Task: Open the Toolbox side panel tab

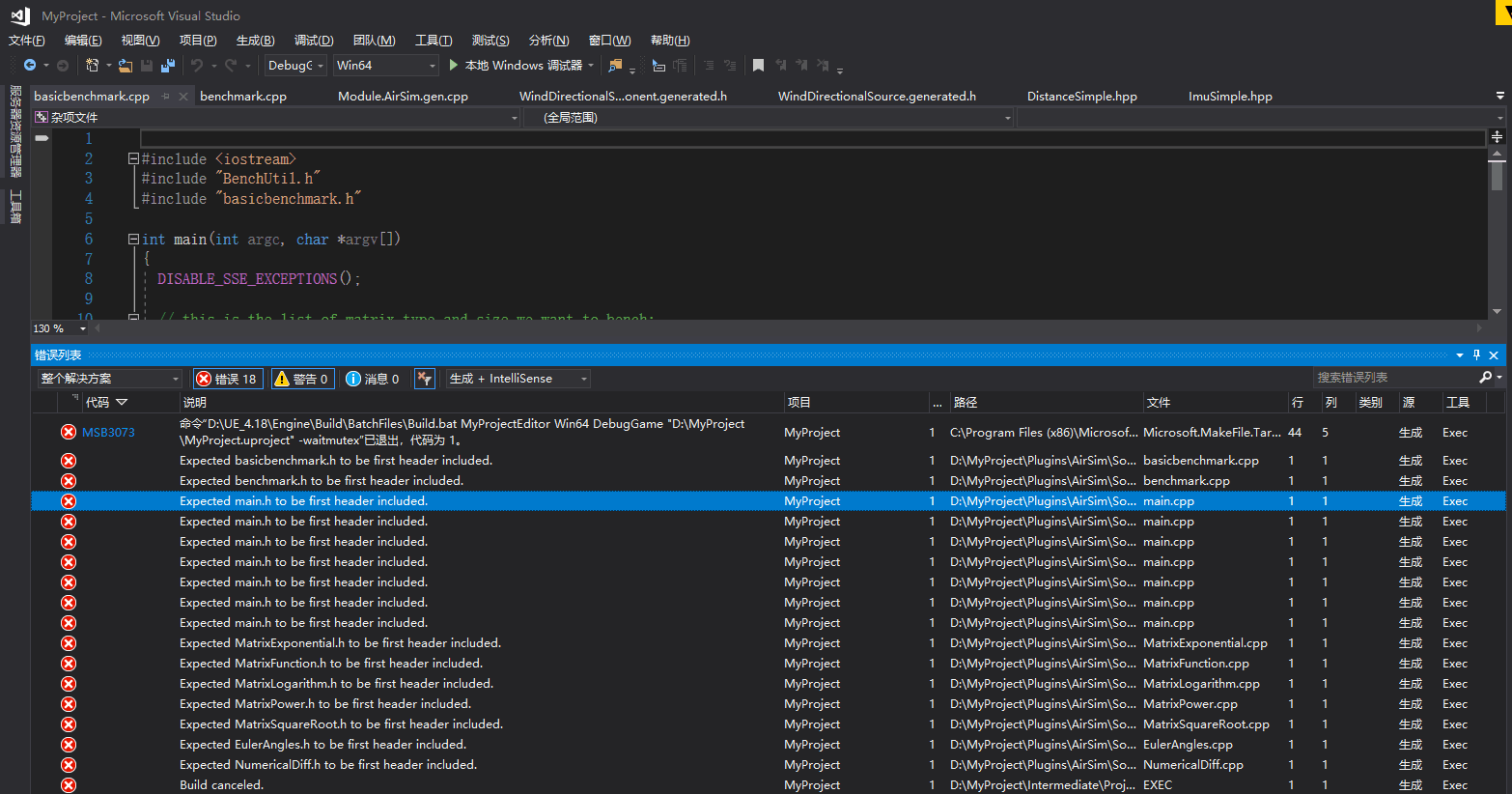Action: click(x=15, y=207)
